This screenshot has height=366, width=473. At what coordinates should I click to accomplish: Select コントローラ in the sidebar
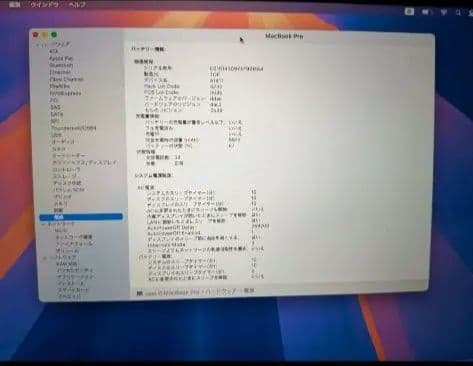[x=66, y=169]
